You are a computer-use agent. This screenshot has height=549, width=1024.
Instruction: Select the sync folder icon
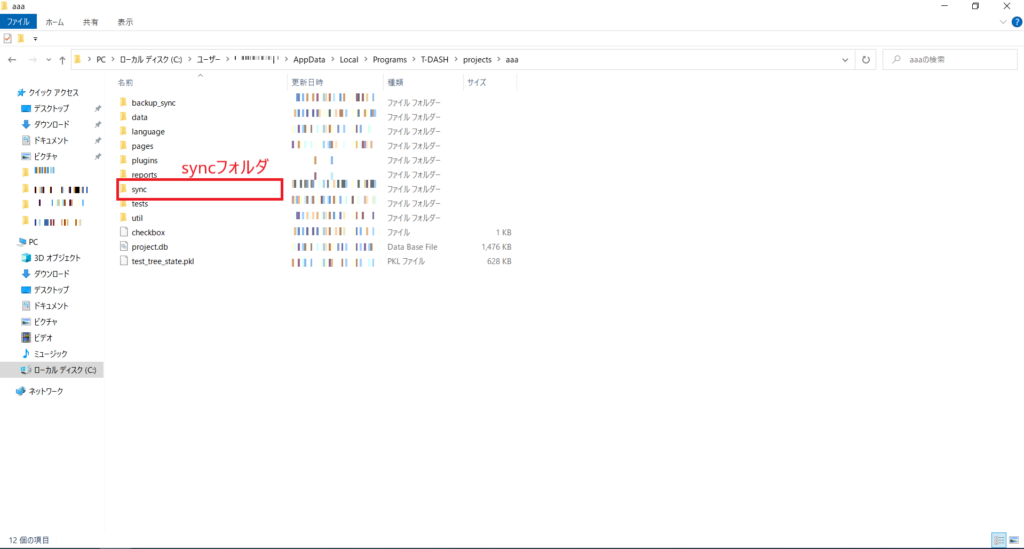124,189
